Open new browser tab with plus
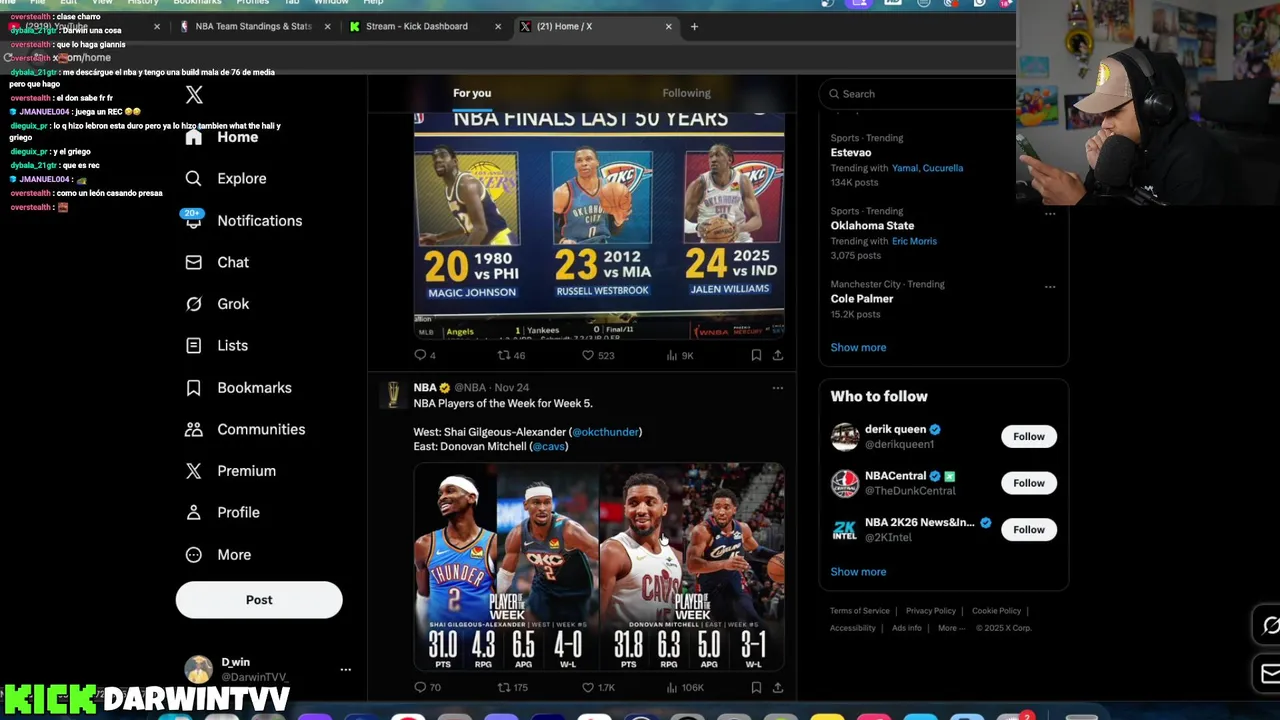The width and height of the screenshot is (1280, 720). point(694,26)
